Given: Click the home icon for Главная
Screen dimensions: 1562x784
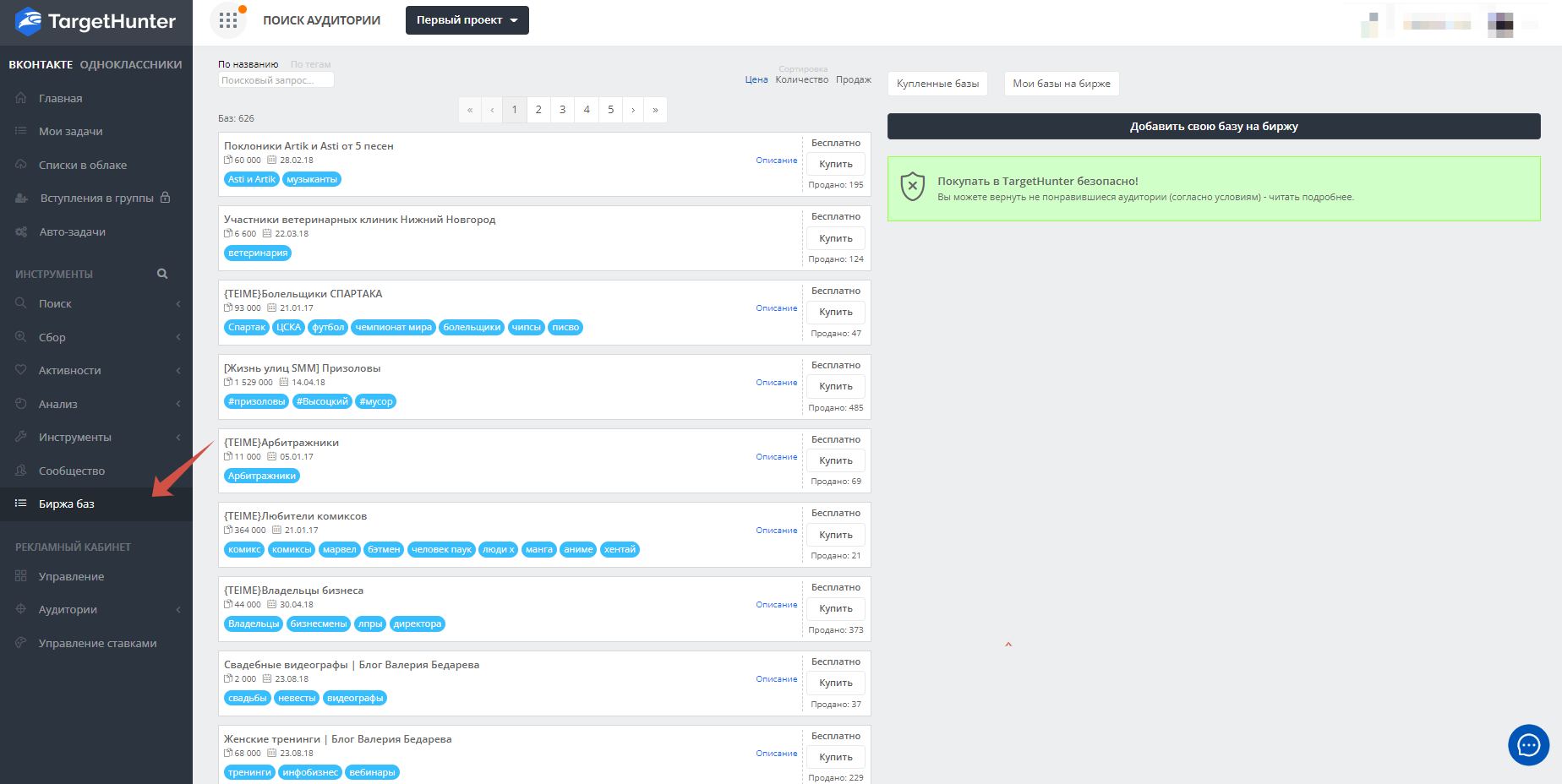Looking at the screenshot, I should point(21,98).
